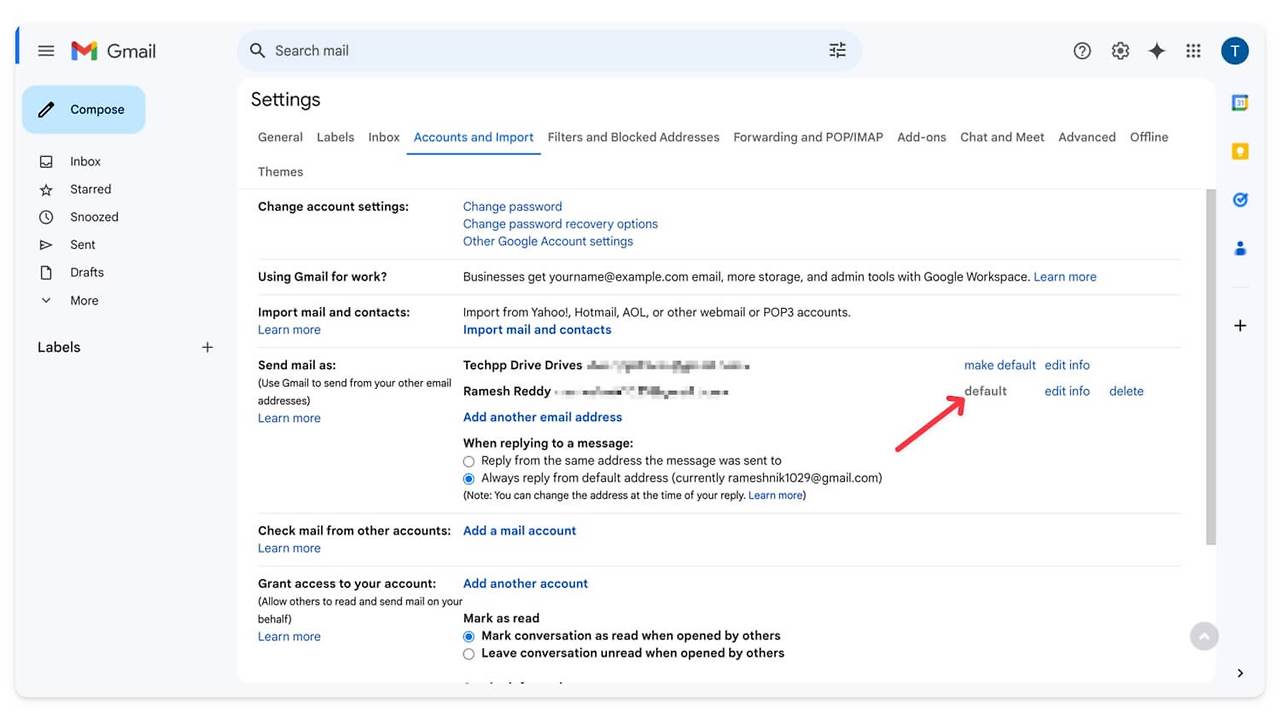
Task: Click the settings page vertical scrollbar
Action: [1210, 367]
